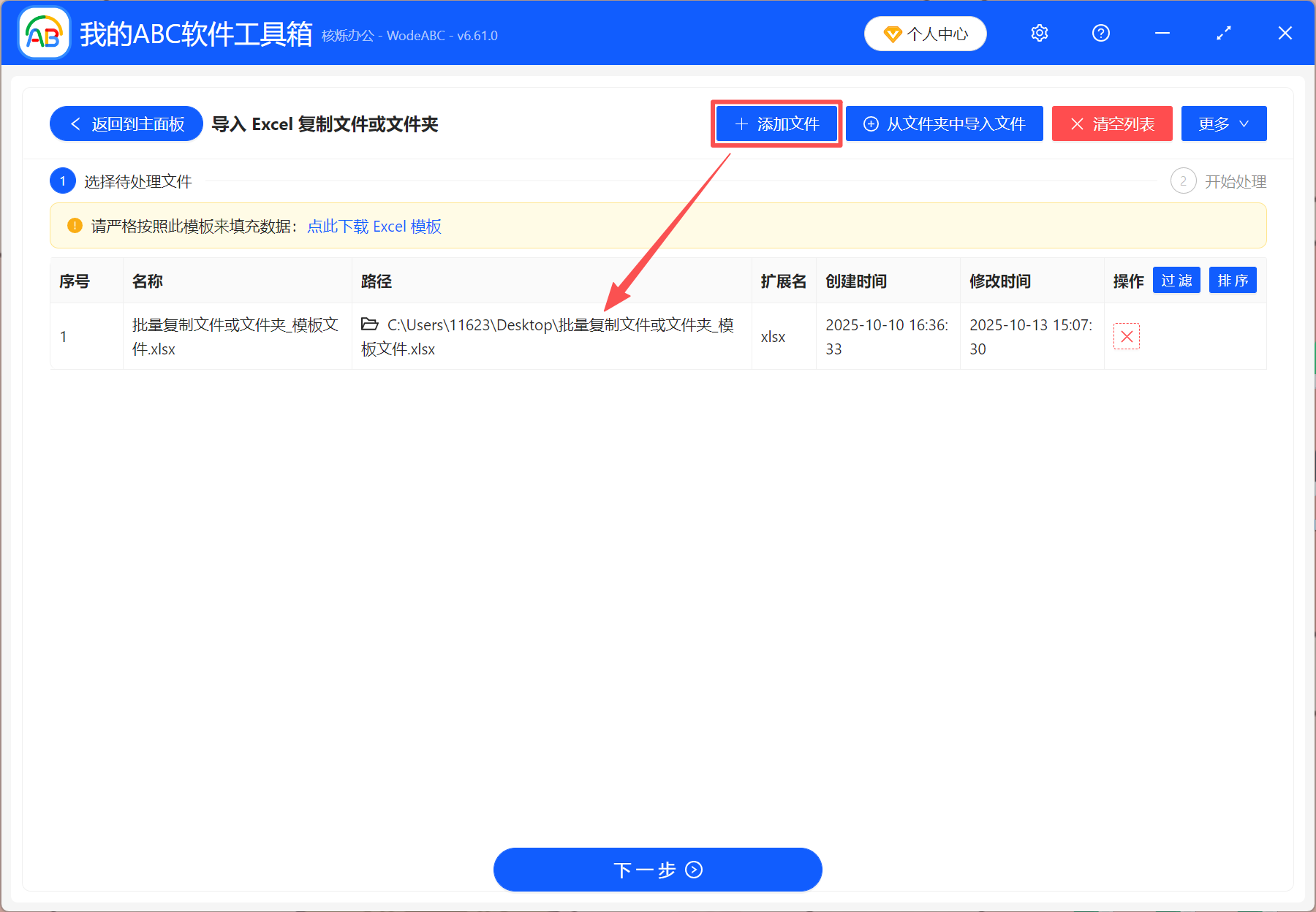Screen dimensions: 1316x912
Task: Click the 过滤 button in the table header
Action: 1176,280
